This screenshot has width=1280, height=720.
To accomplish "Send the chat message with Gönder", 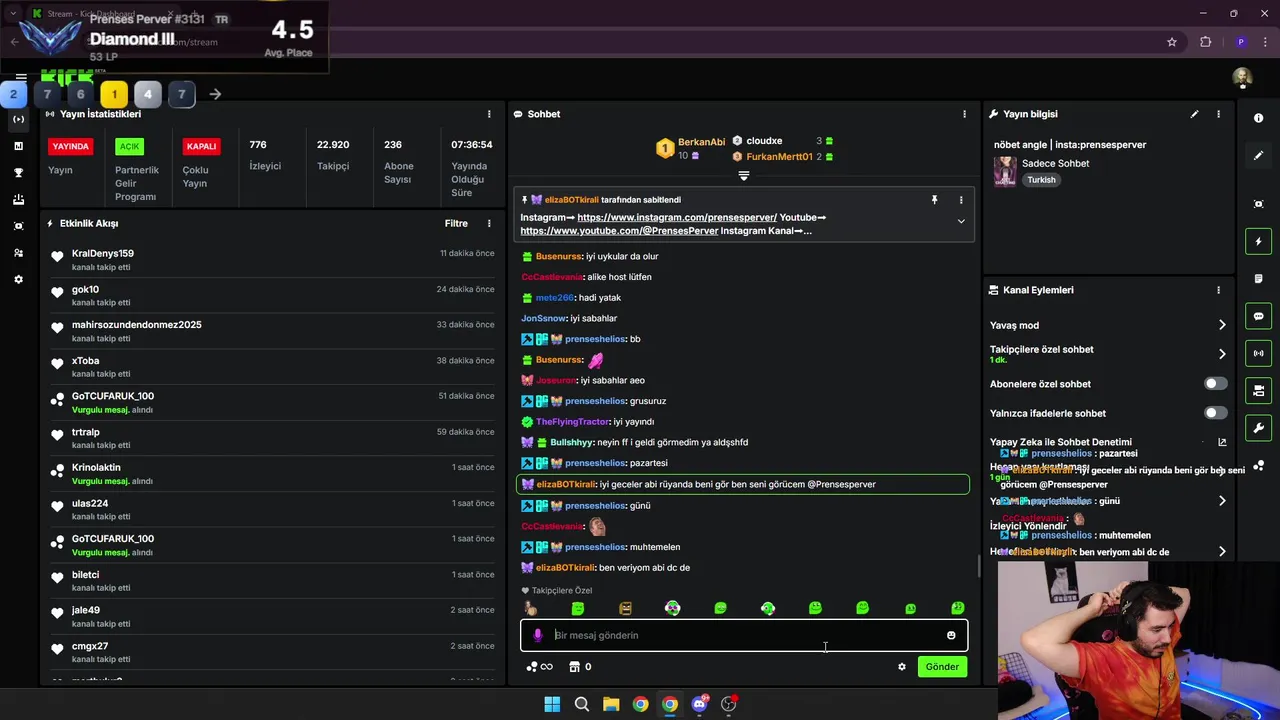I will click(942, 667).
